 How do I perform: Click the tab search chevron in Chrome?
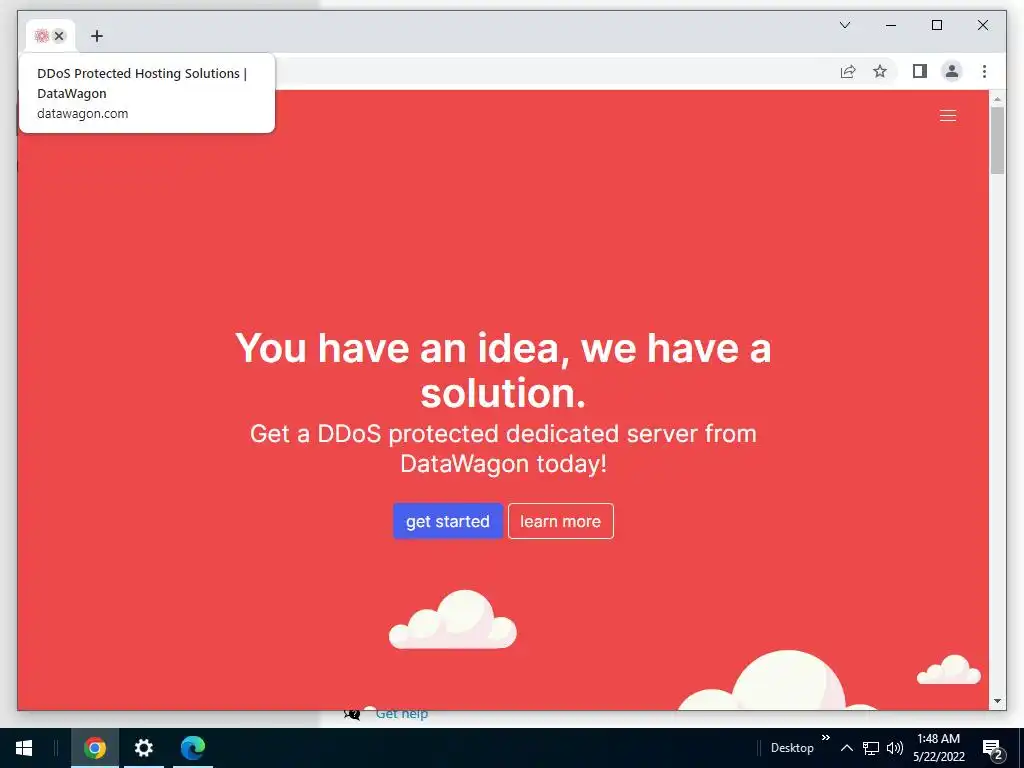[x=844, y=25]
